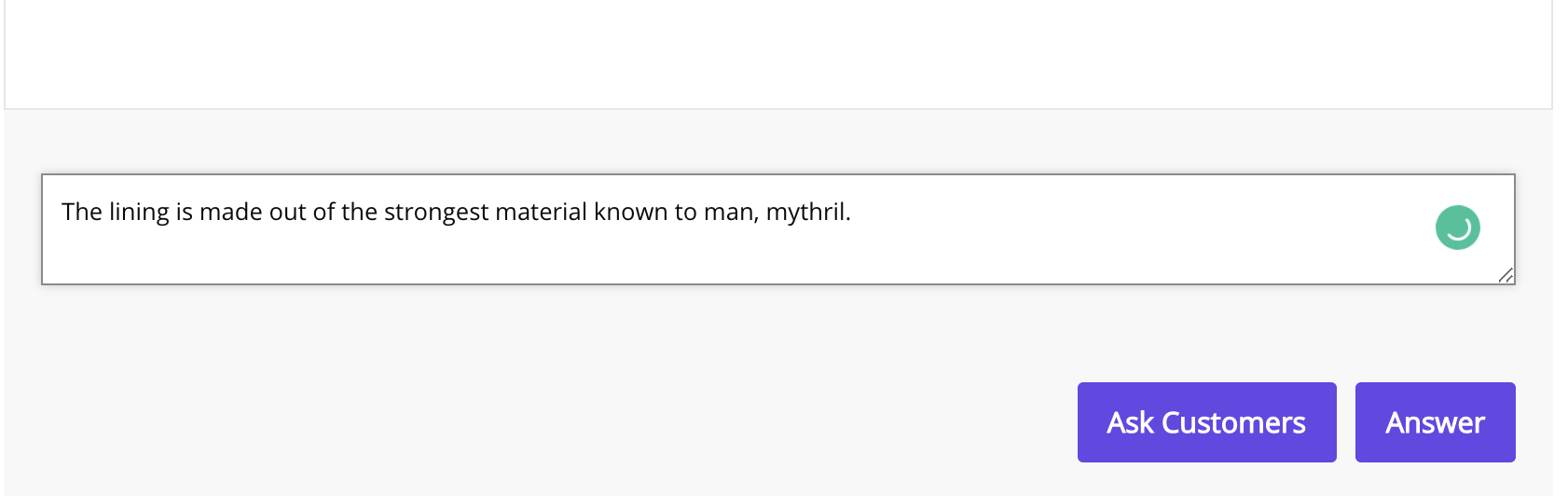Focus the answer text area
This screenshot has width=1568, height=496.
coord(777,229)
